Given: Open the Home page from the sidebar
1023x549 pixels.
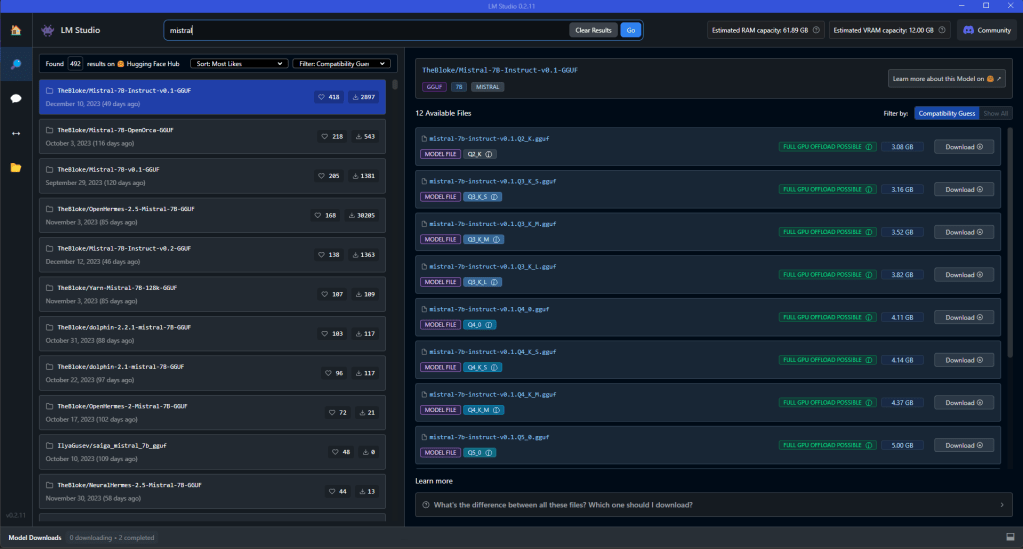Looking at the screenshot, I should tap(15, 30).
